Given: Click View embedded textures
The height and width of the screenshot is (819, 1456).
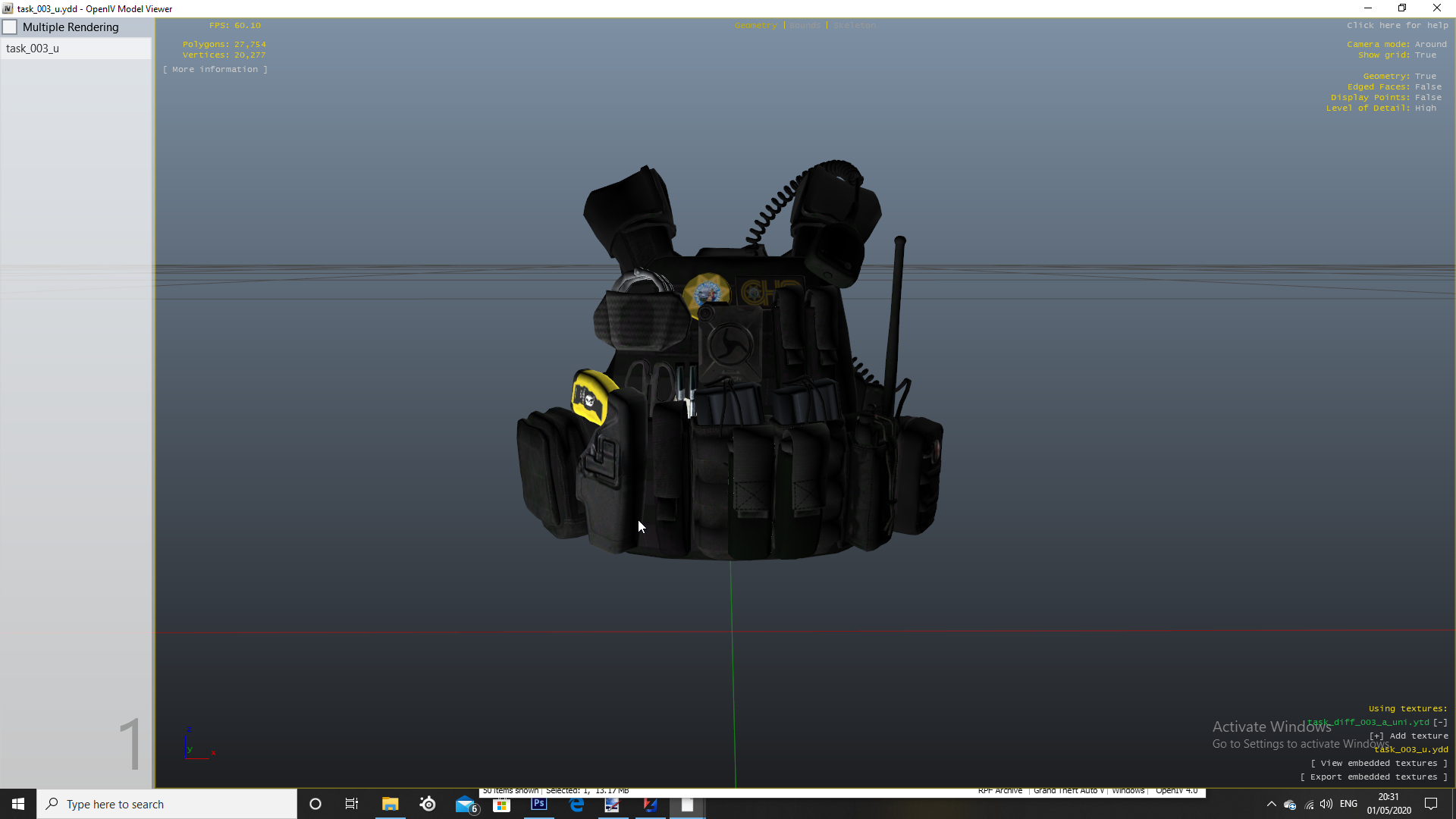Looking at the screenshot, I should [1379, 764].
